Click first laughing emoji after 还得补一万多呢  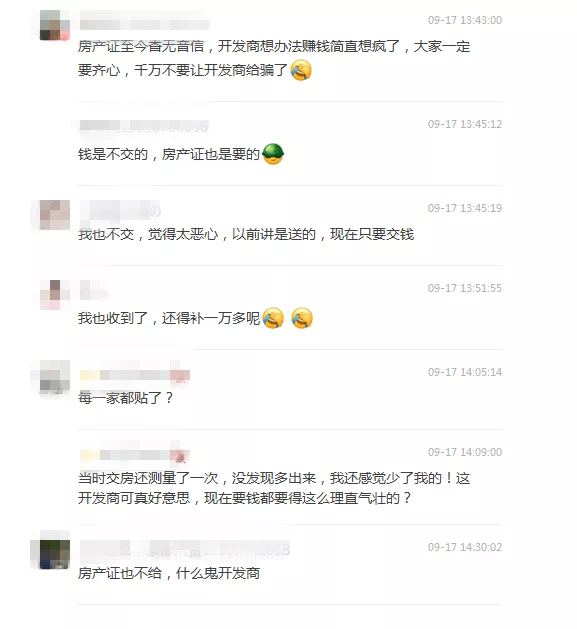tap(273, 318)
